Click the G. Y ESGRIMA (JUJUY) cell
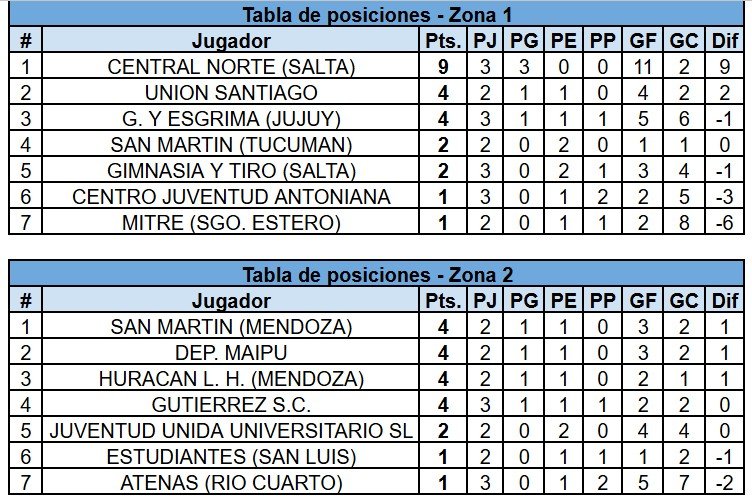 pos(231,118)
